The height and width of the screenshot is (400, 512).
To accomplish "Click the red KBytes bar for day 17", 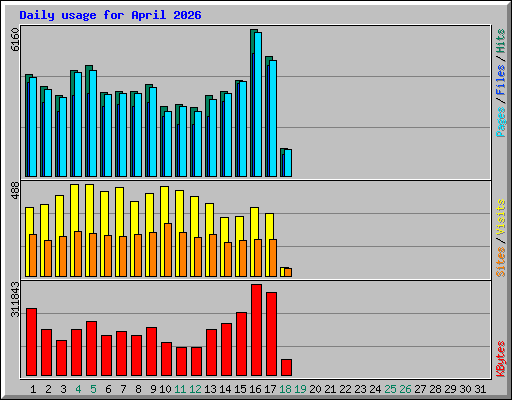I will [271, 334].
